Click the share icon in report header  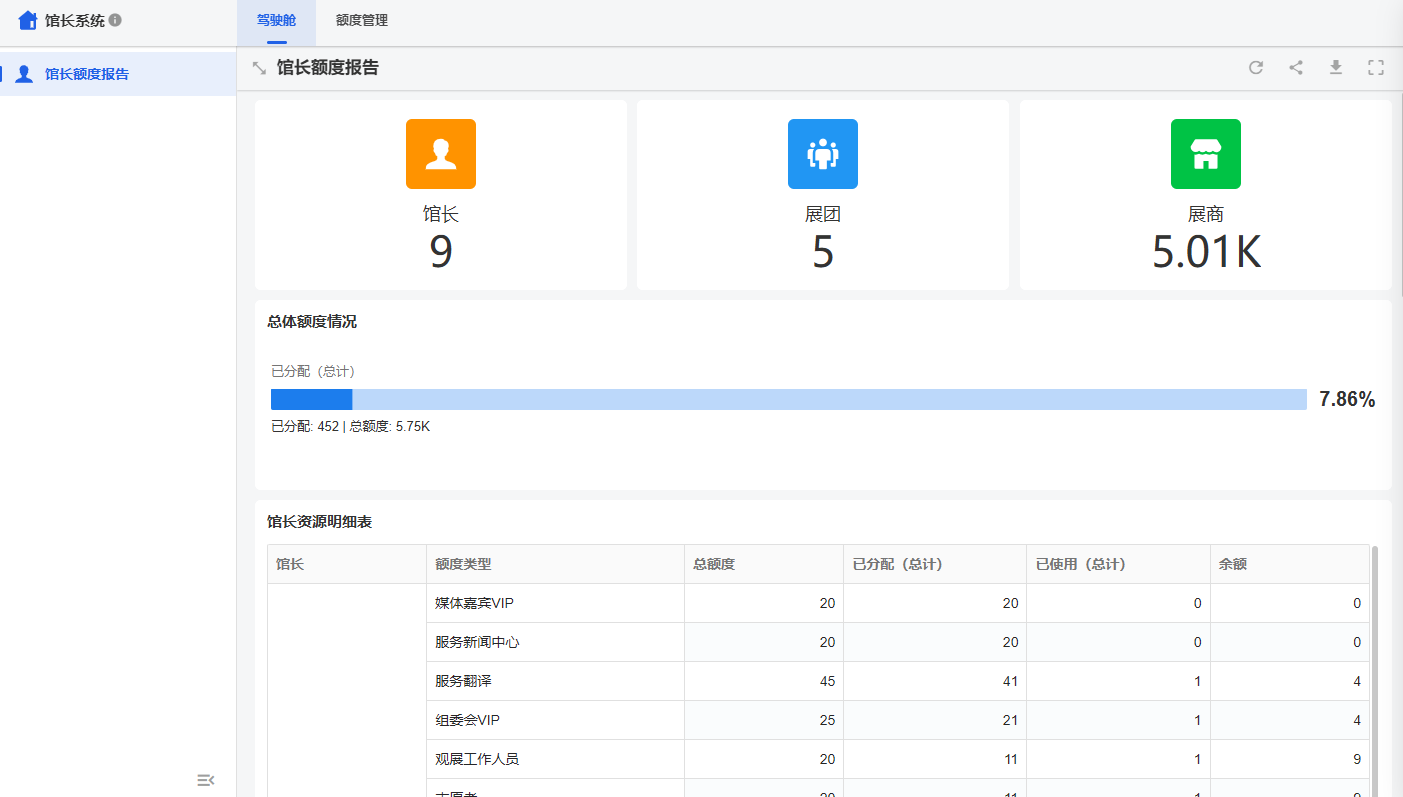(1296, 68)
